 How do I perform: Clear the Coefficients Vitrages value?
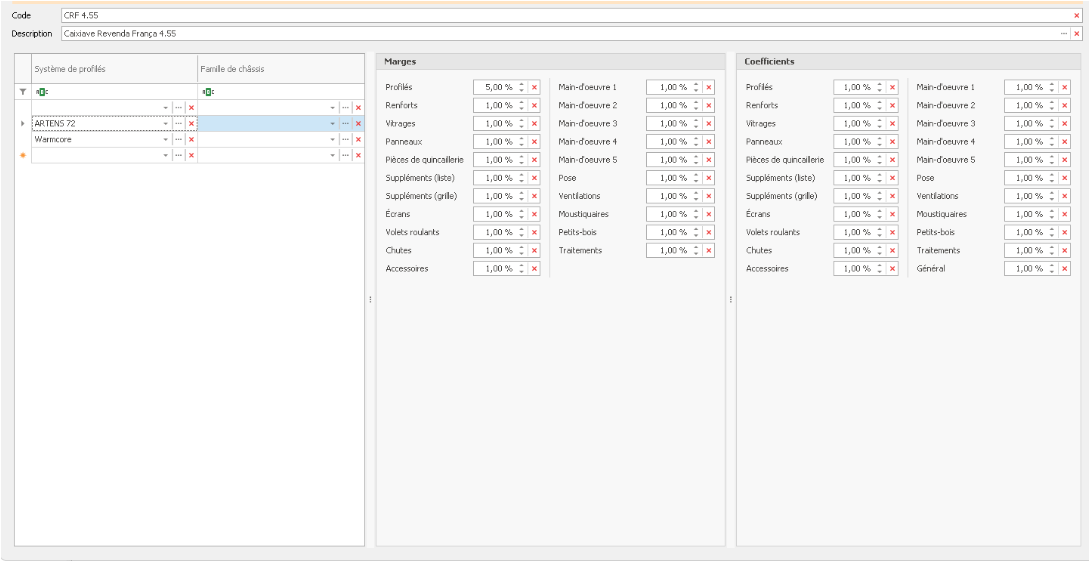tap(892, 124)
